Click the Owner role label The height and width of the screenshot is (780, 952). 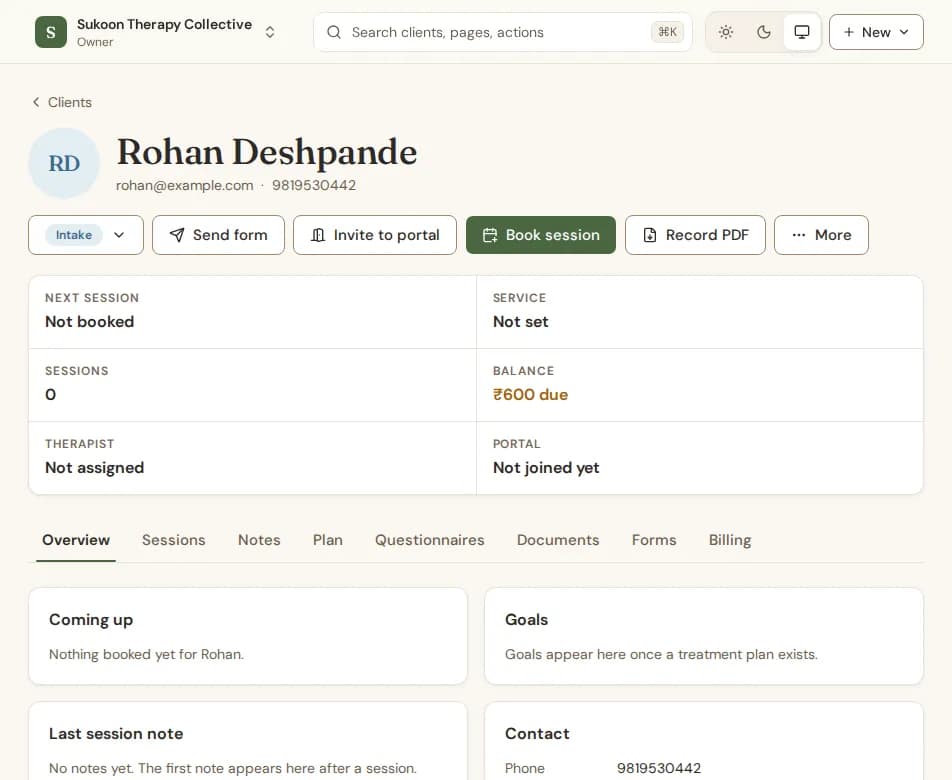click(x=95, y=42)
